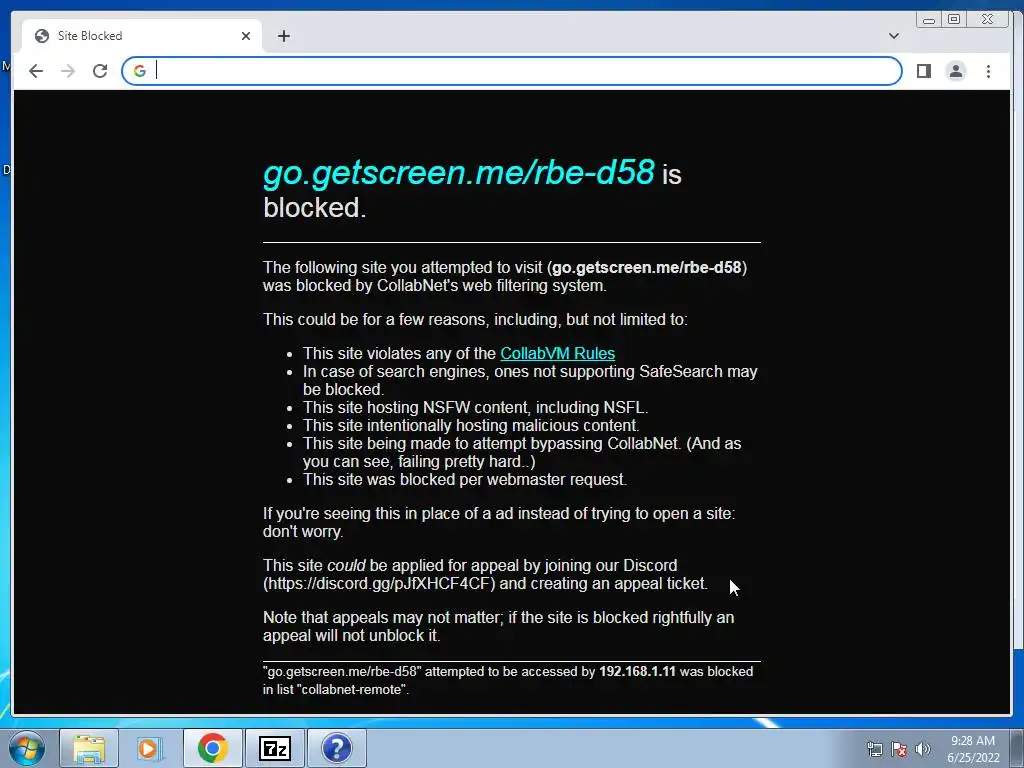Click the 192.168.1.11 IP address text

pyautogui.click(x=637, y=671)
